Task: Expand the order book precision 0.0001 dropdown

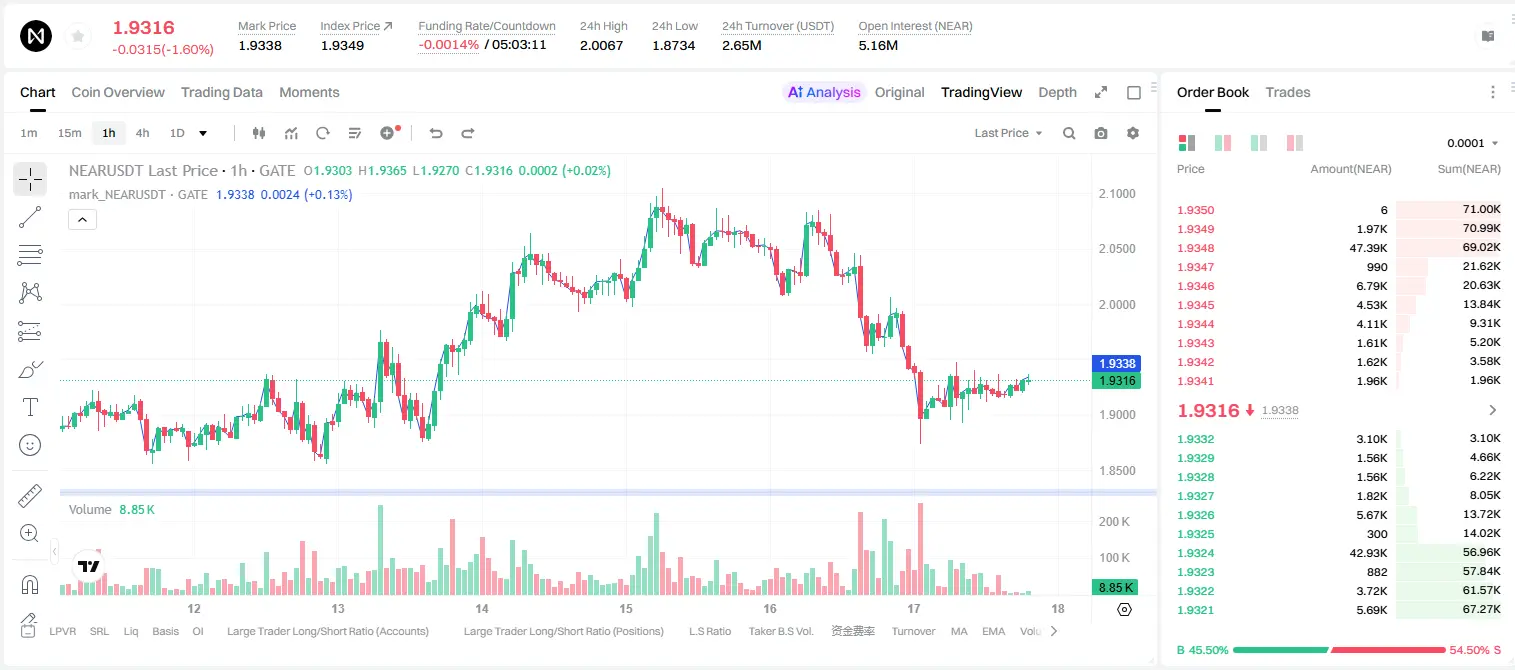Action: click(1472, 143)
